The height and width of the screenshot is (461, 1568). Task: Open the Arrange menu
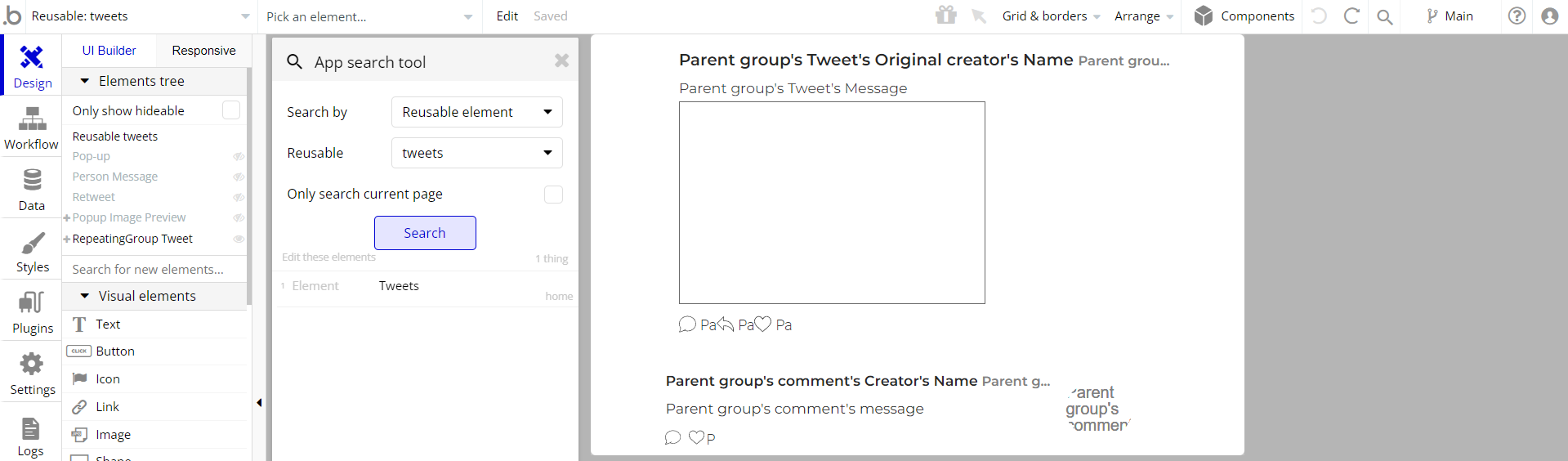[1143, 16]
